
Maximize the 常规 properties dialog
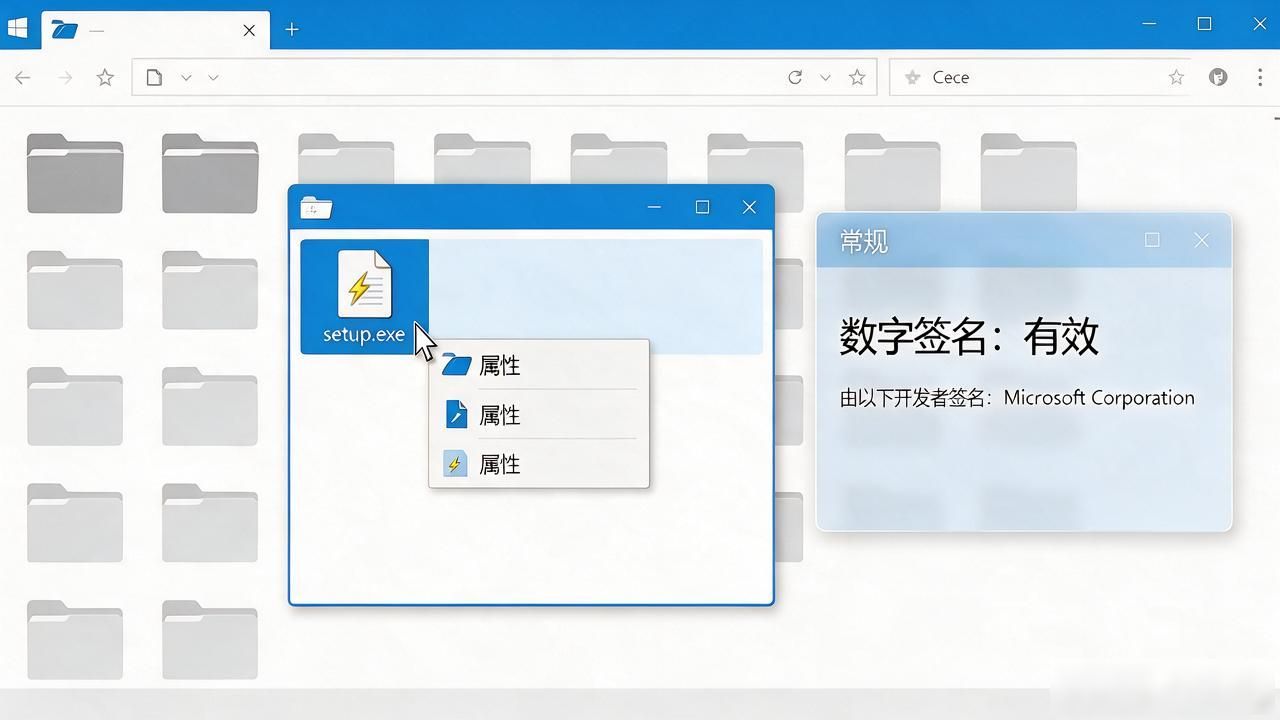click(x=1152, y=240)
